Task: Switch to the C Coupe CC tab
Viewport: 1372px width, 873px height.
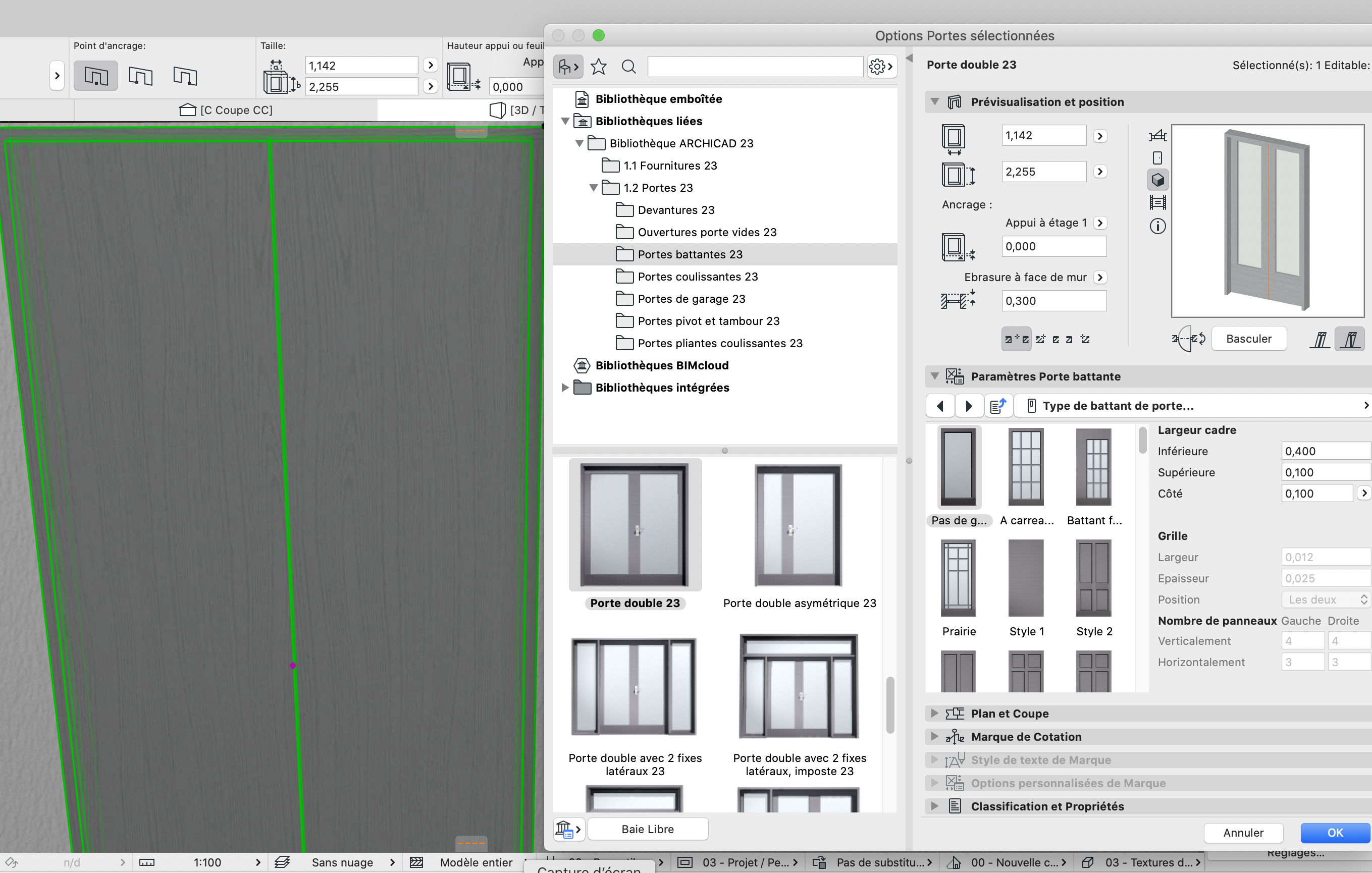Action: click(226, 110)
